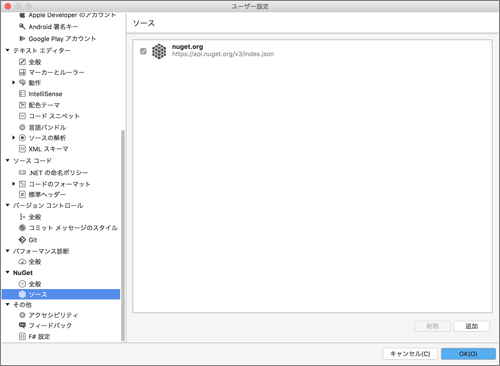Screen dimensions: 500x366
Task: Click the Git icon
Action: (22, 240)
